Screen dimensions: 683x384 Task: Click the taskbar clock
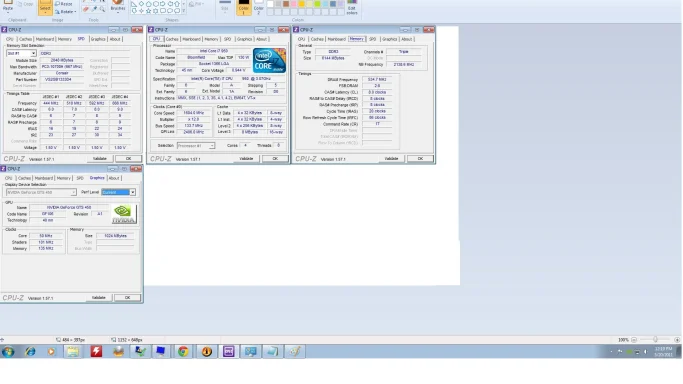pyautogui.click(x=663, y=352)
